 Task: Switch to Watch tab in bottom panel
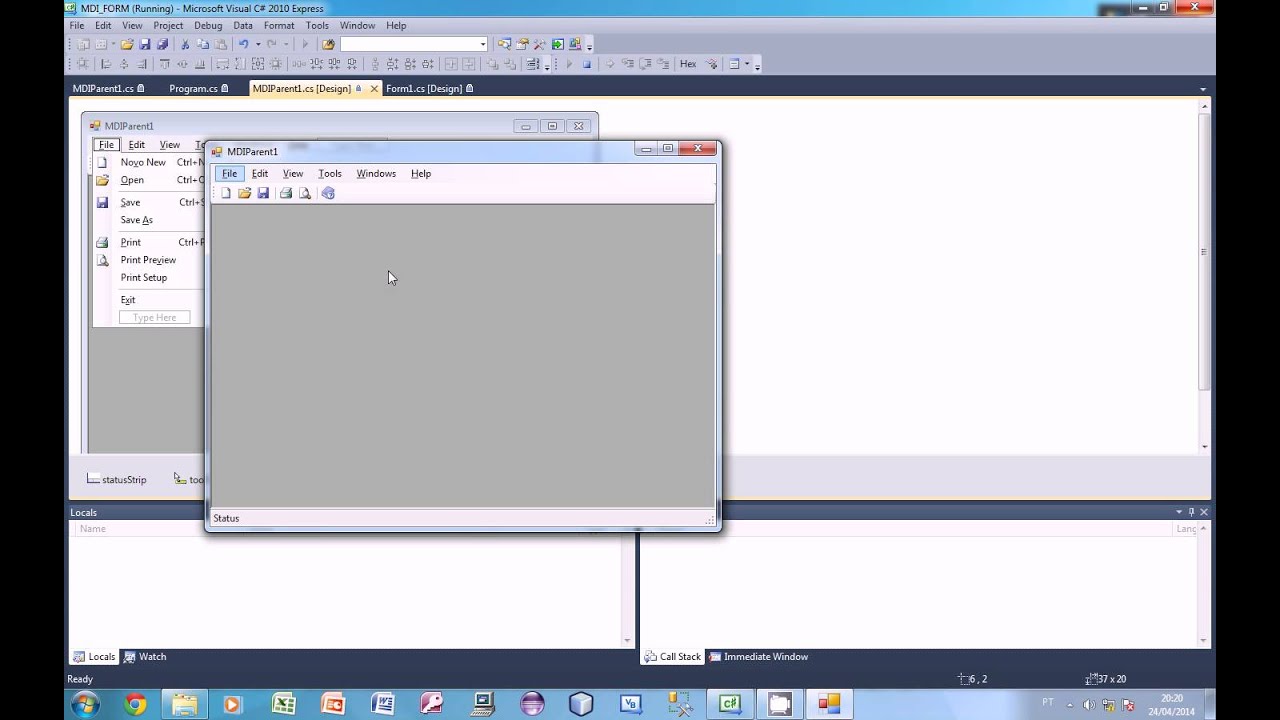tap(145, 657)
